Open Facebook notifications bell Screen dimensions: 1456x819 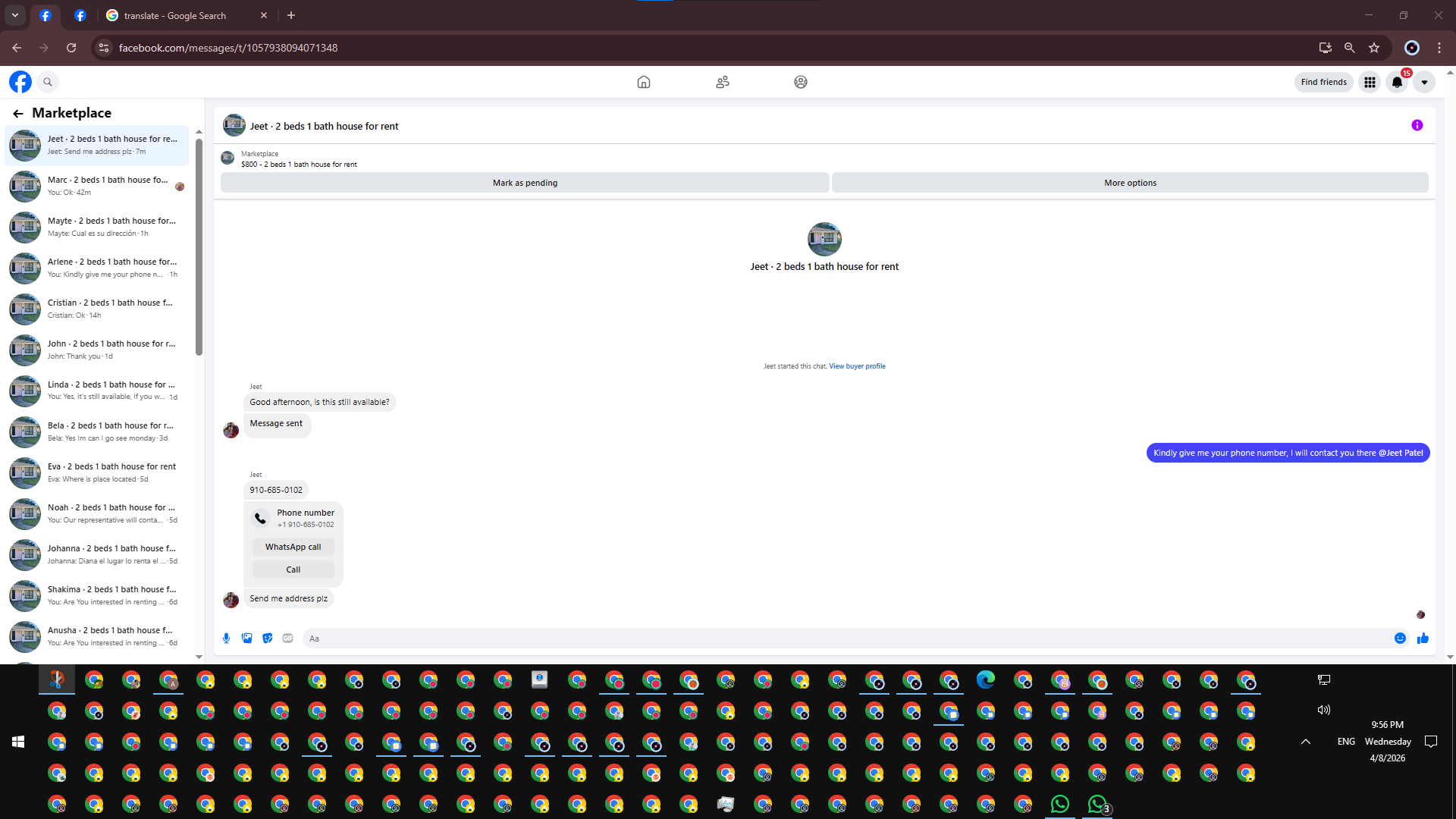point(1397,83)
